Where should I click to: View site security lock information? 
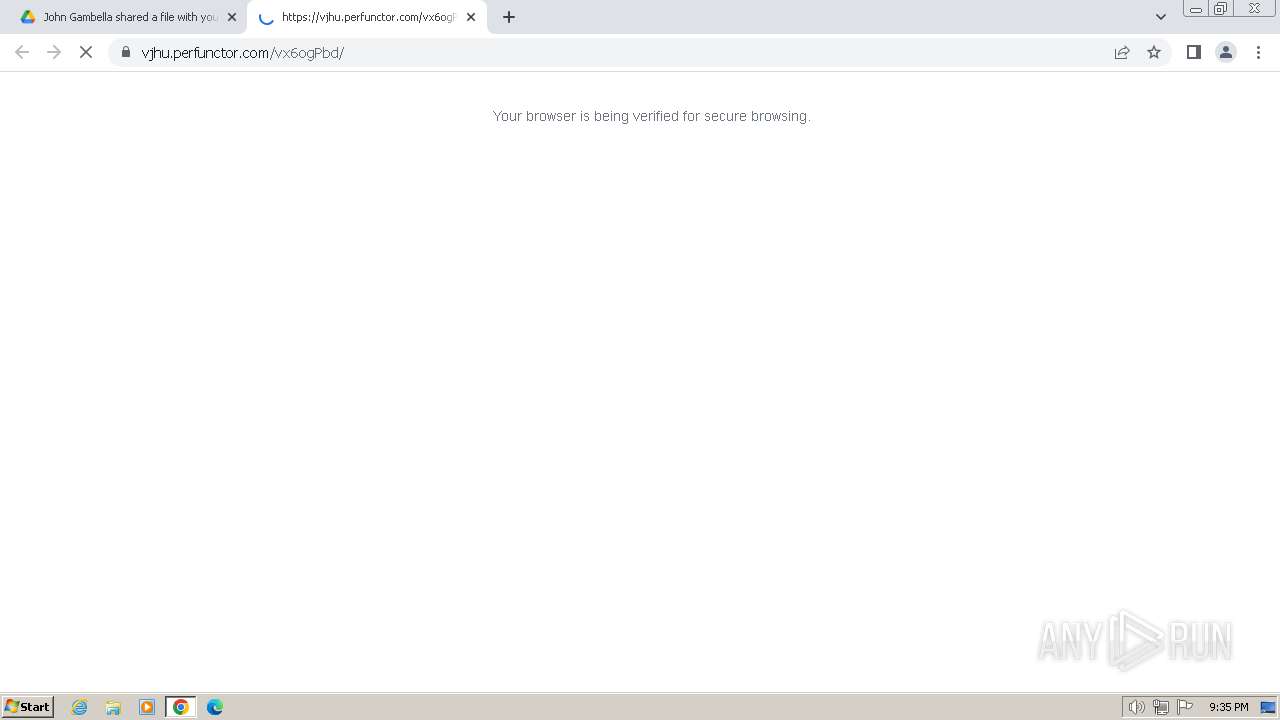point(126,52)
